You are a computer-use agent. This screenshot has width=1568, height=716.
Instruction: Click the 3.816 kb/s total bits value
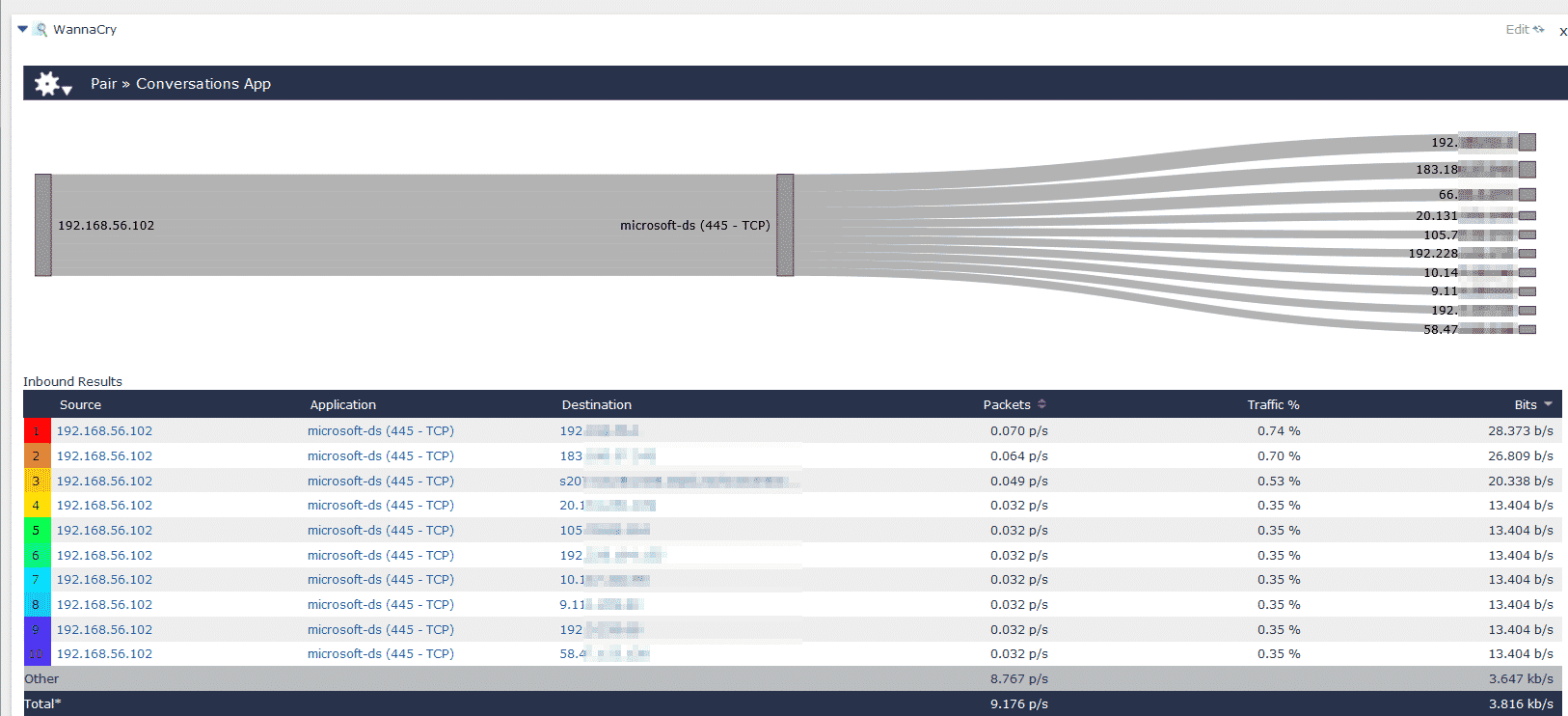coord(1521,704)
